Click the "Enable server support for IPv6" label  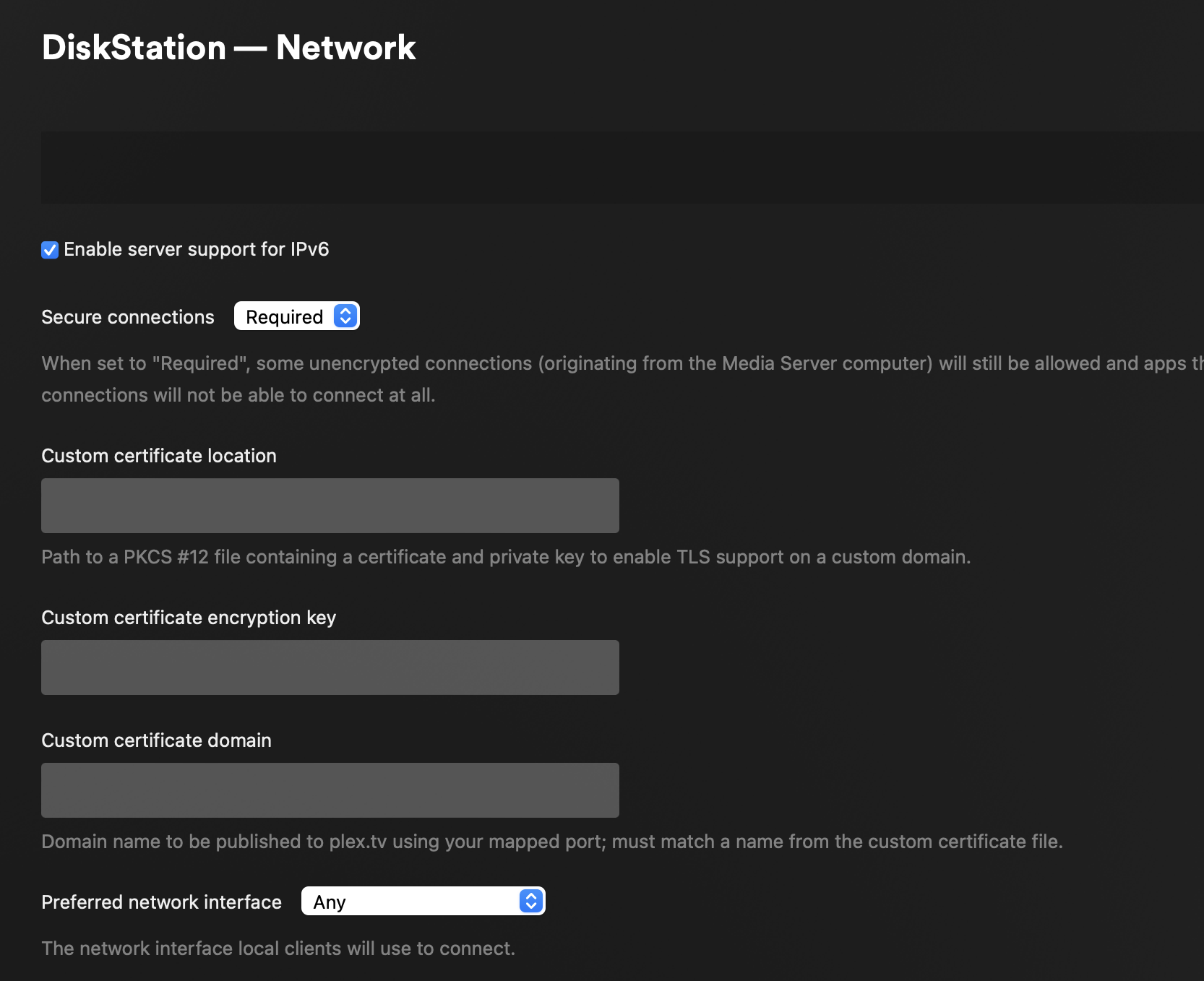coord(196,249)
